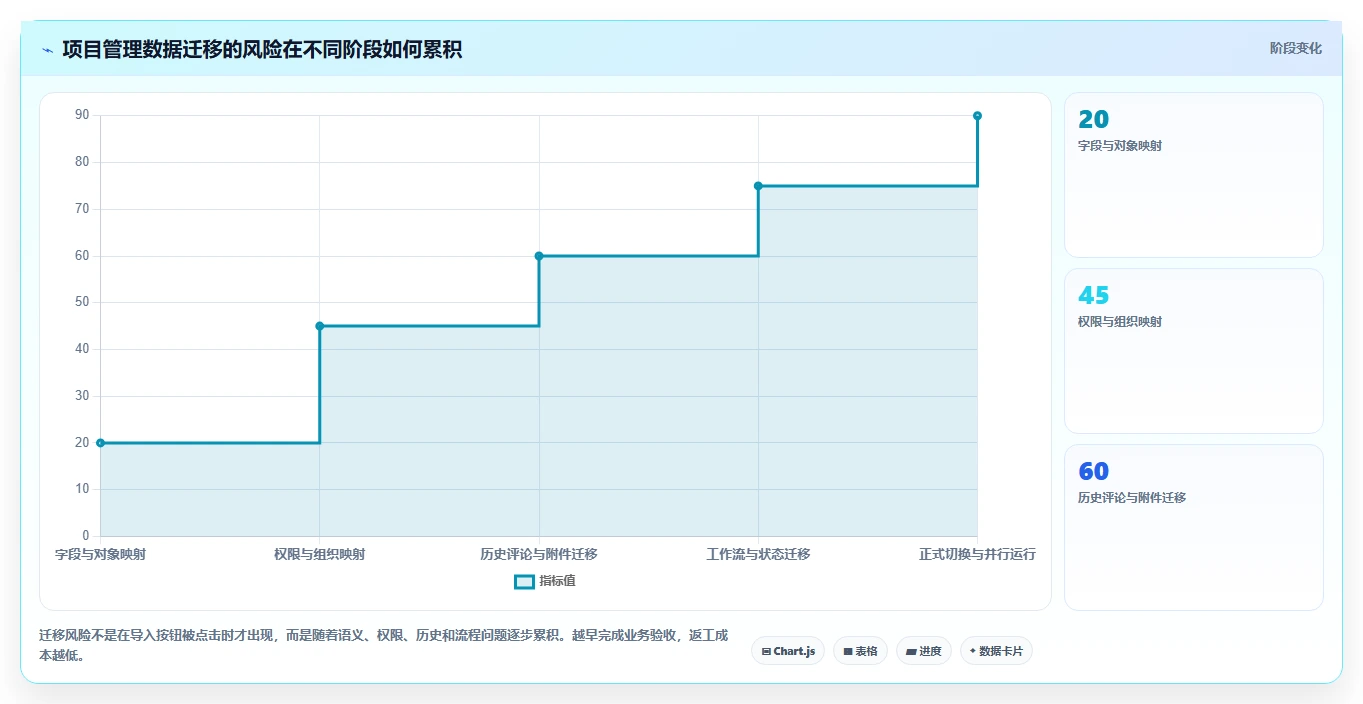The height and width of the screenshot is (704, 1363).
Task: Open the Chart.js chip
Action: [788, 651]
